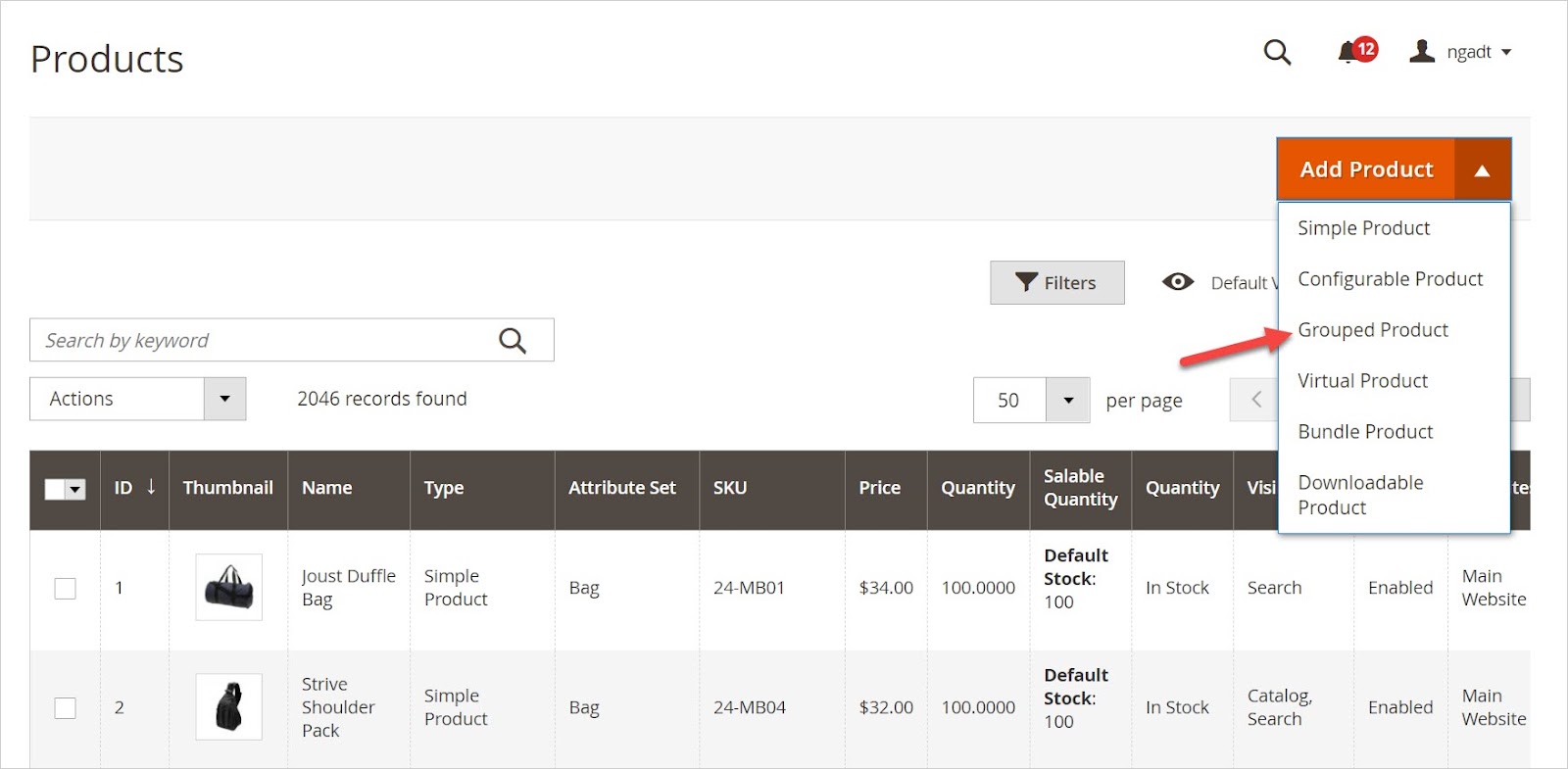Open the Strive Shoulder Pack thumbnail image

[x=228, y=706]
